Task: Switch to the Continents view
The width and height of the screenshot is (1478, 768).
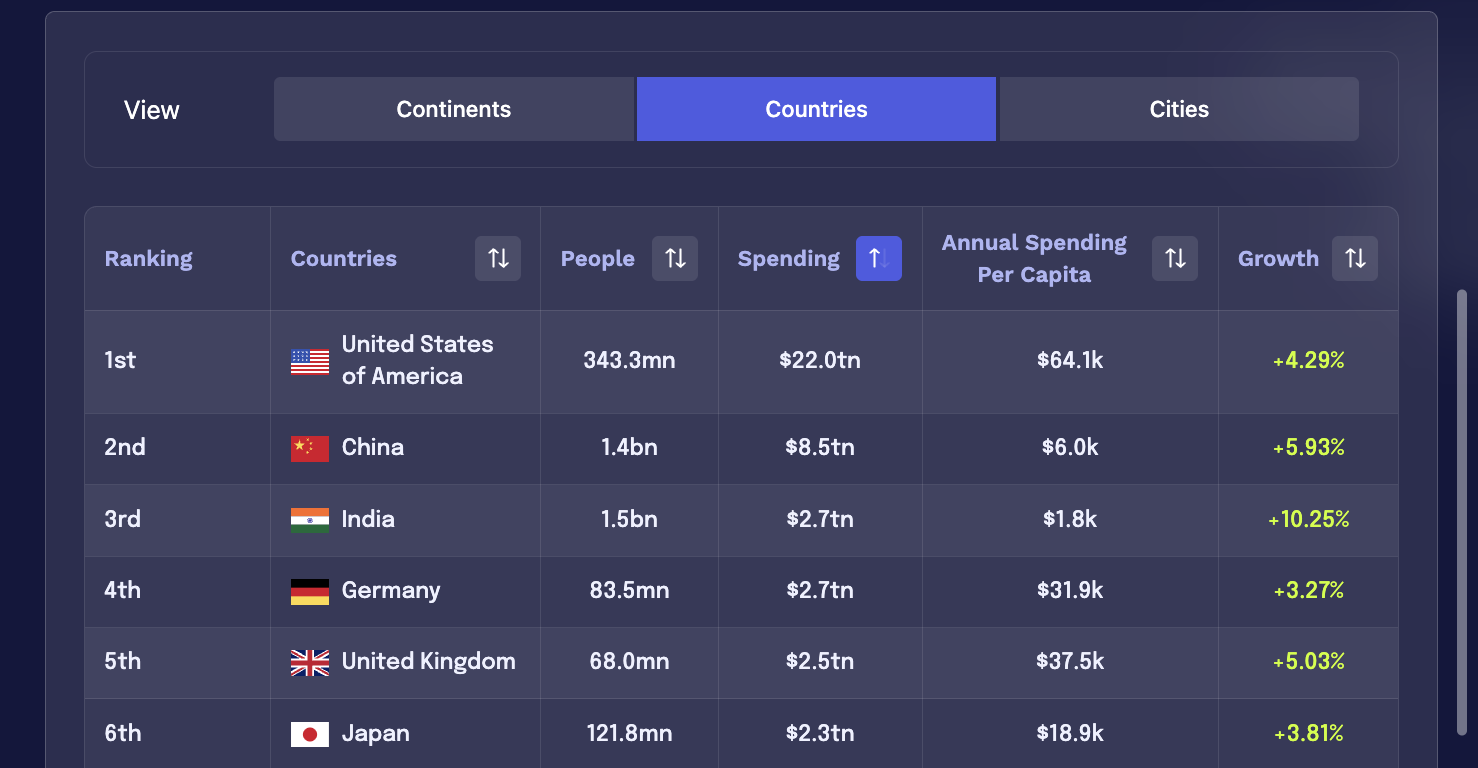Action: pos(454,109)
